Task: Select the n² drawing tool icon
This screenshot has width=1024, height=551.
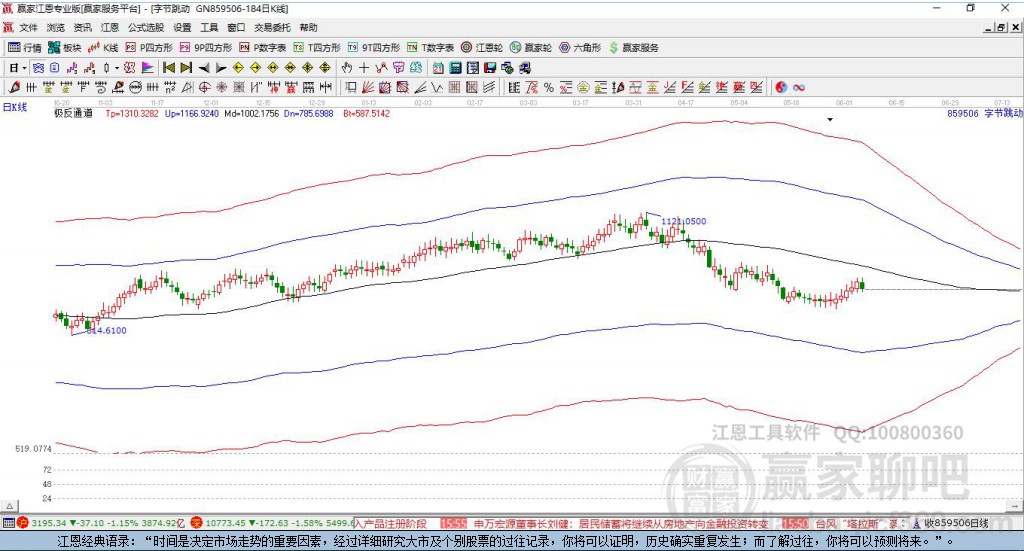Action: (x=170, y=87)
